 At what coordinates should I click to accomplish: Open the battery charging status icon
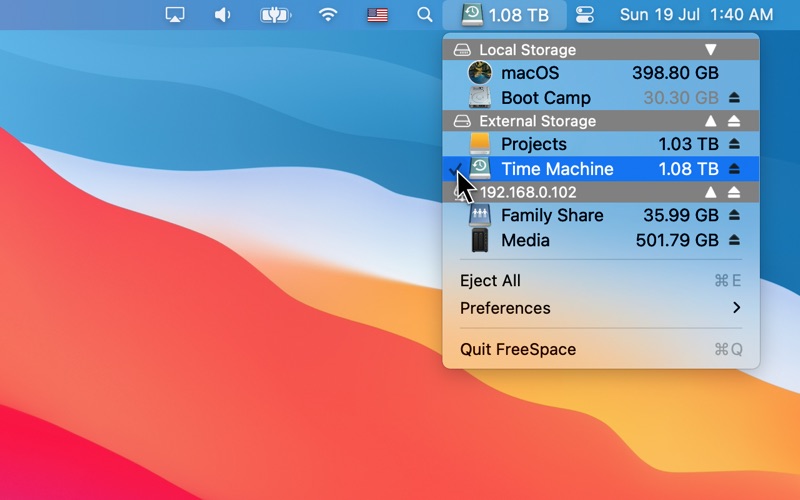[x=276, y=15]
